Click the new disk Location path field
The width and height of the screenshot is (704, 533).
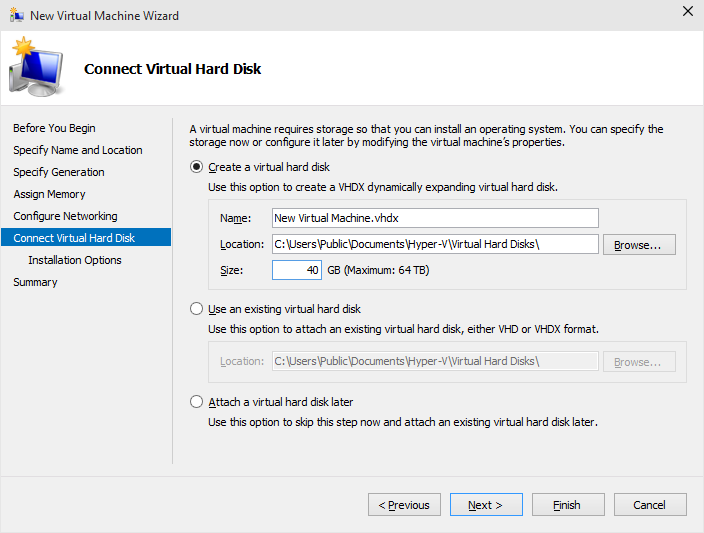[435, 244]
